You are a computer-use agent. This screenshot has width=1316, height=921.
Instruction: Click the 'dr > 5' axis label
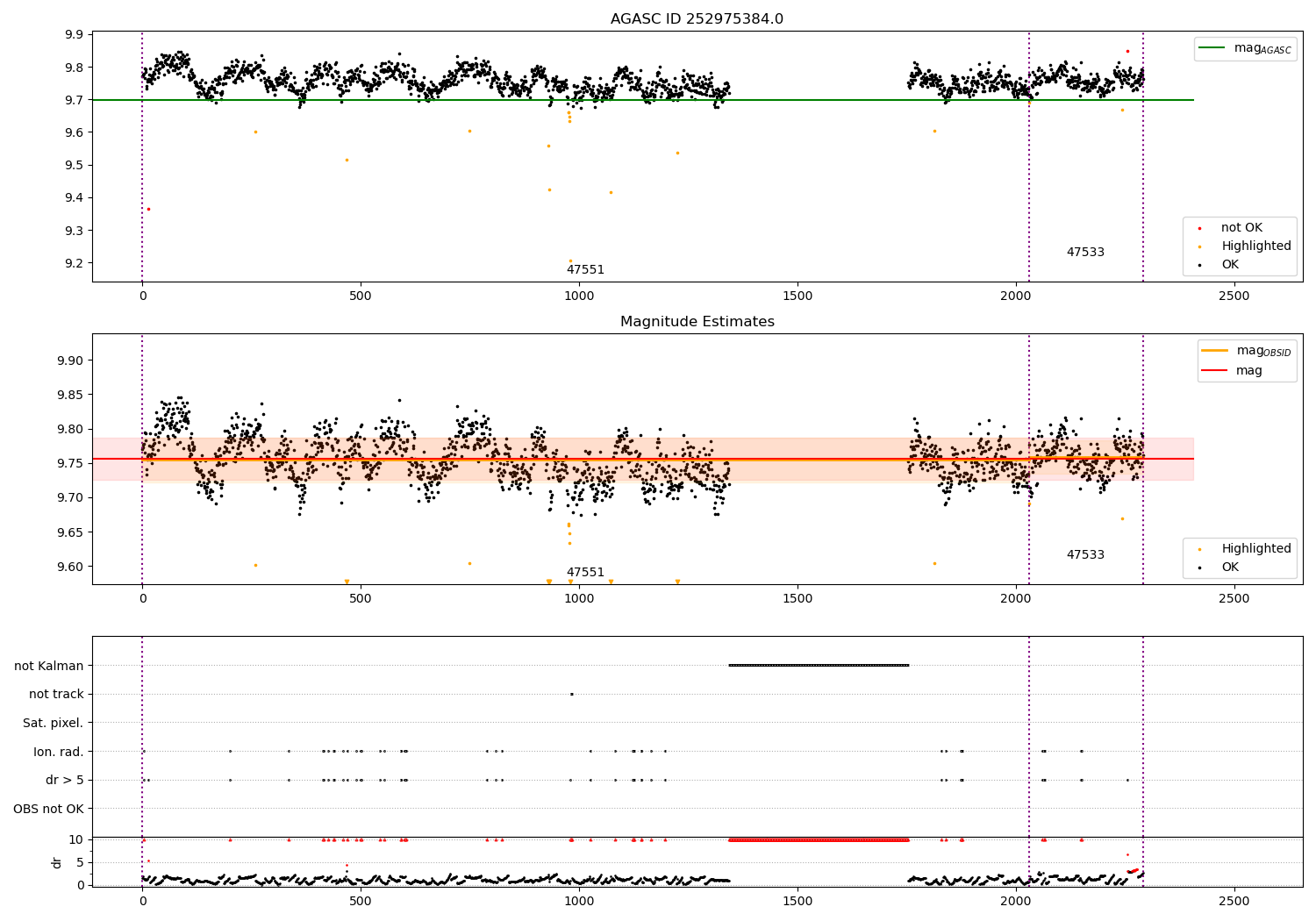pyautogui.click(x=65, y=781)
